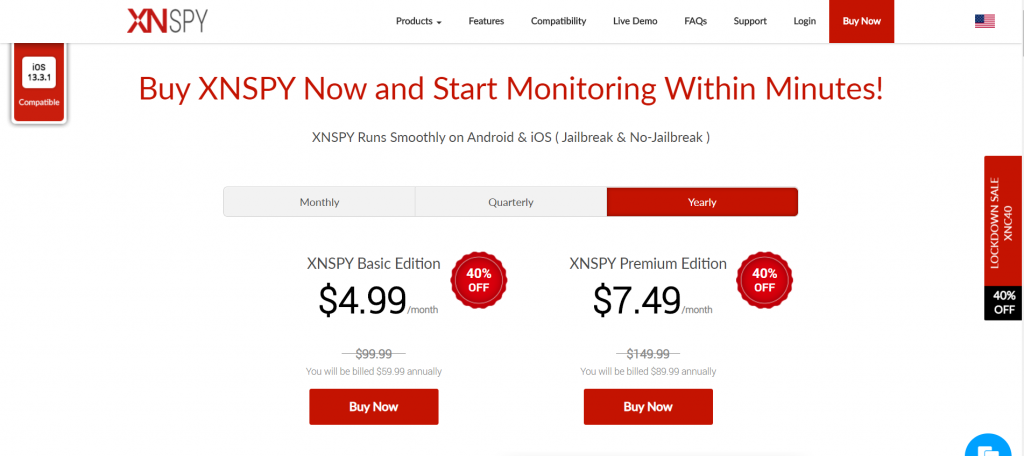Click the Basic Edition 40% OFF badge
Image resolution: width=1024 pixels, height=456 pixels.
(479, 280)
